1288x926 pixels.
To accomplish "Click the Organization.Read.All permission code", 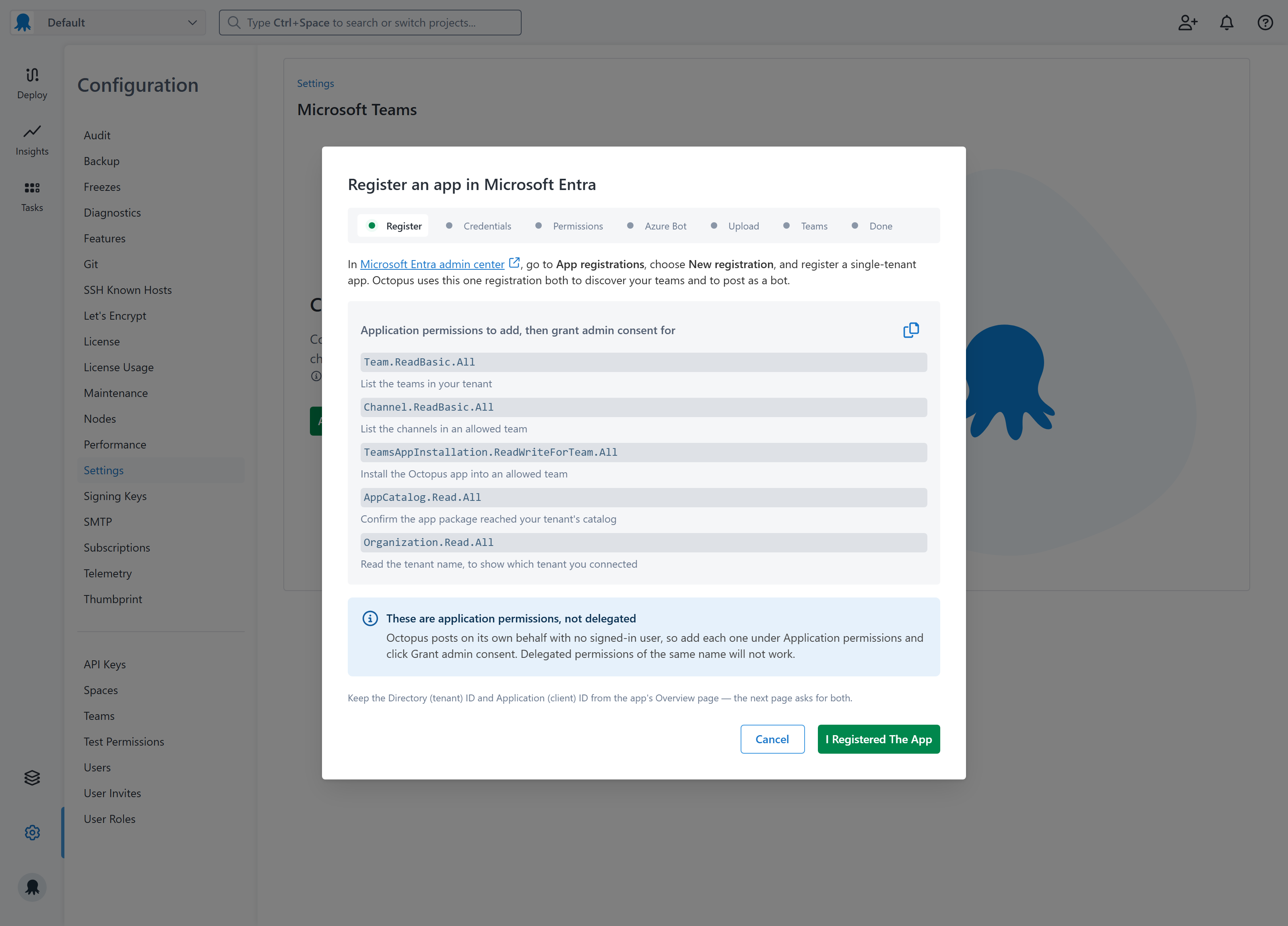I will pos(644,543).
